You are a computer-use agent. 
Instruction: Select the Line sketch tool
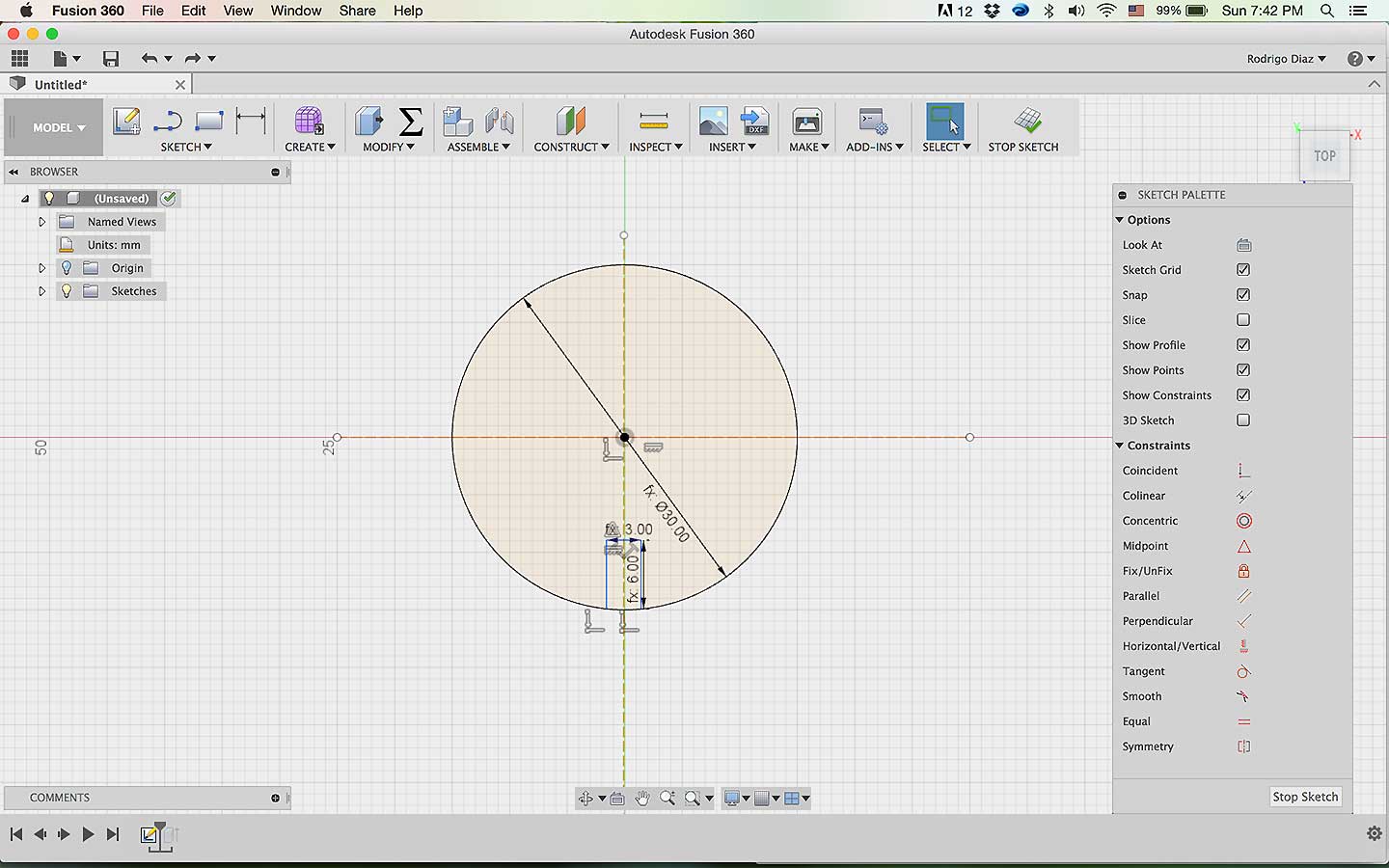168,122
